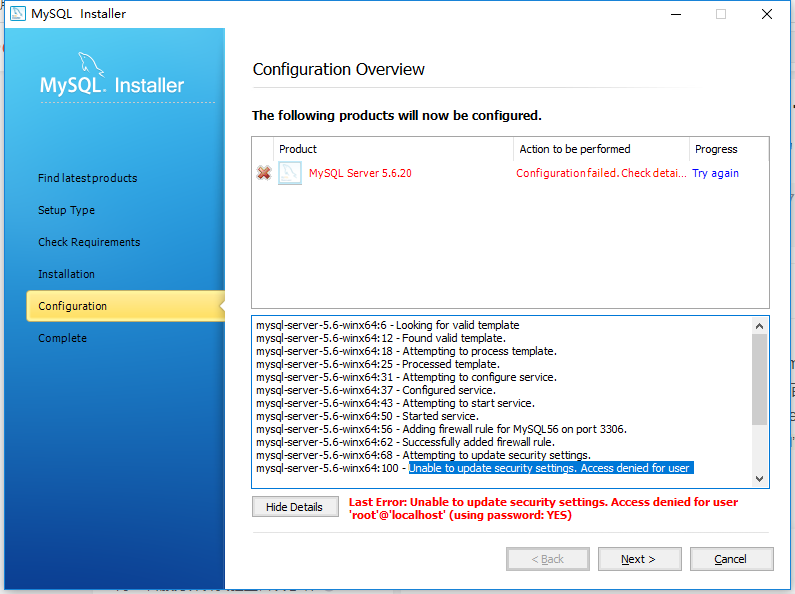Click the Cancel button
The width and height of the screenshot is (795, 594).
tap(731, 559)
